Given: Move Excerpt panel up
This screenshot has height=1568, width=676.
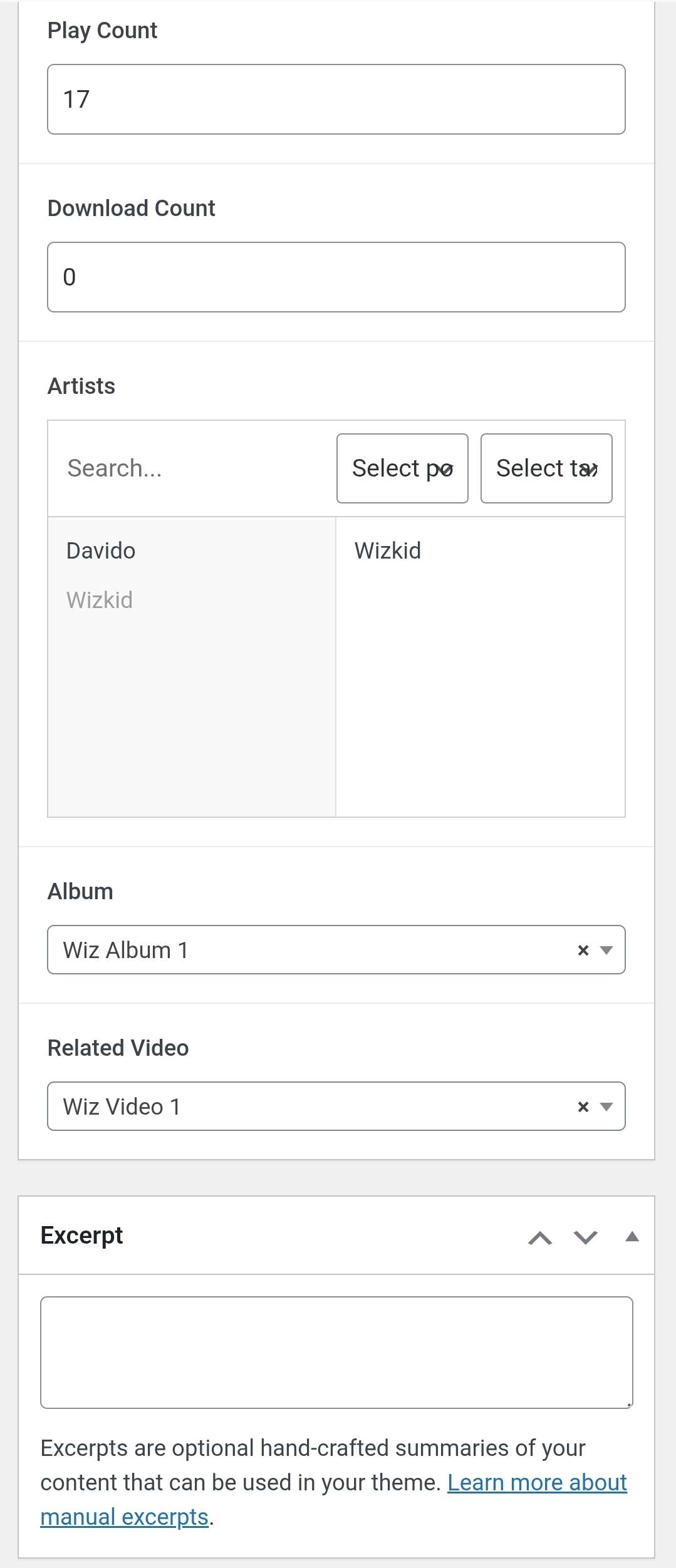Looking at the screenshot, I should (540, 1237).
